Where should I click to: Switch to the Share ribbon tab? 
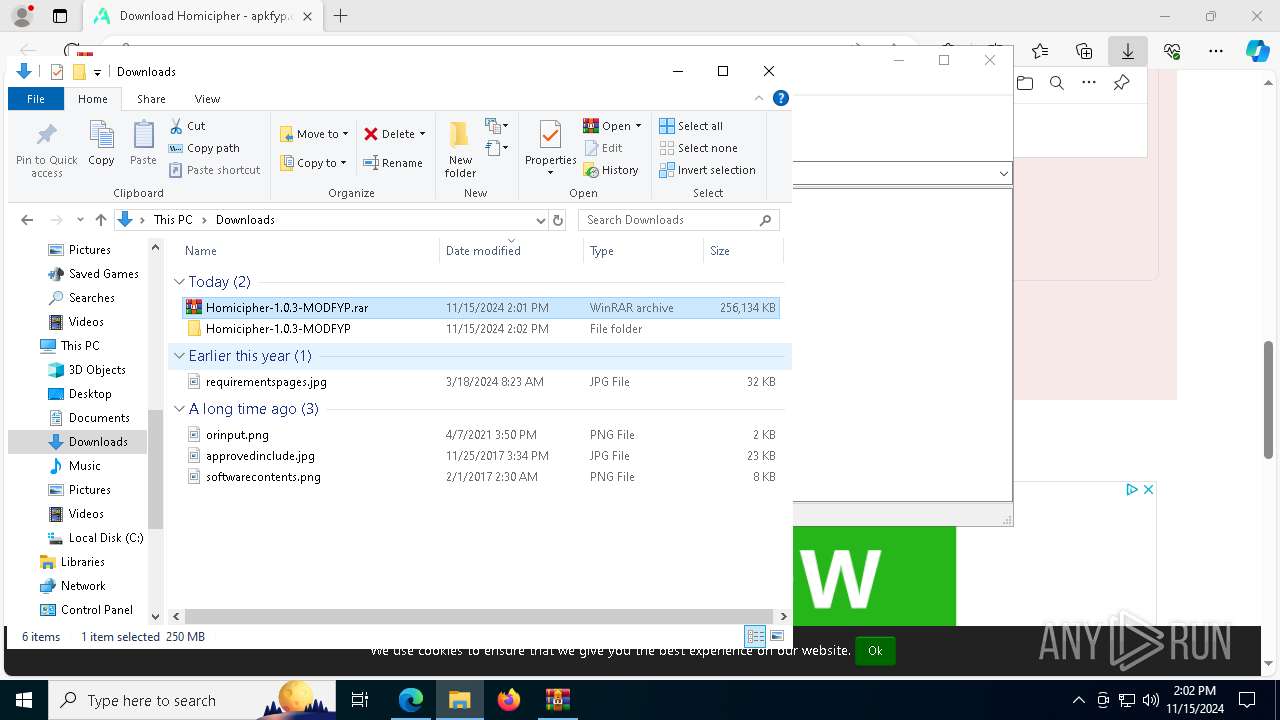click(151, 99)
